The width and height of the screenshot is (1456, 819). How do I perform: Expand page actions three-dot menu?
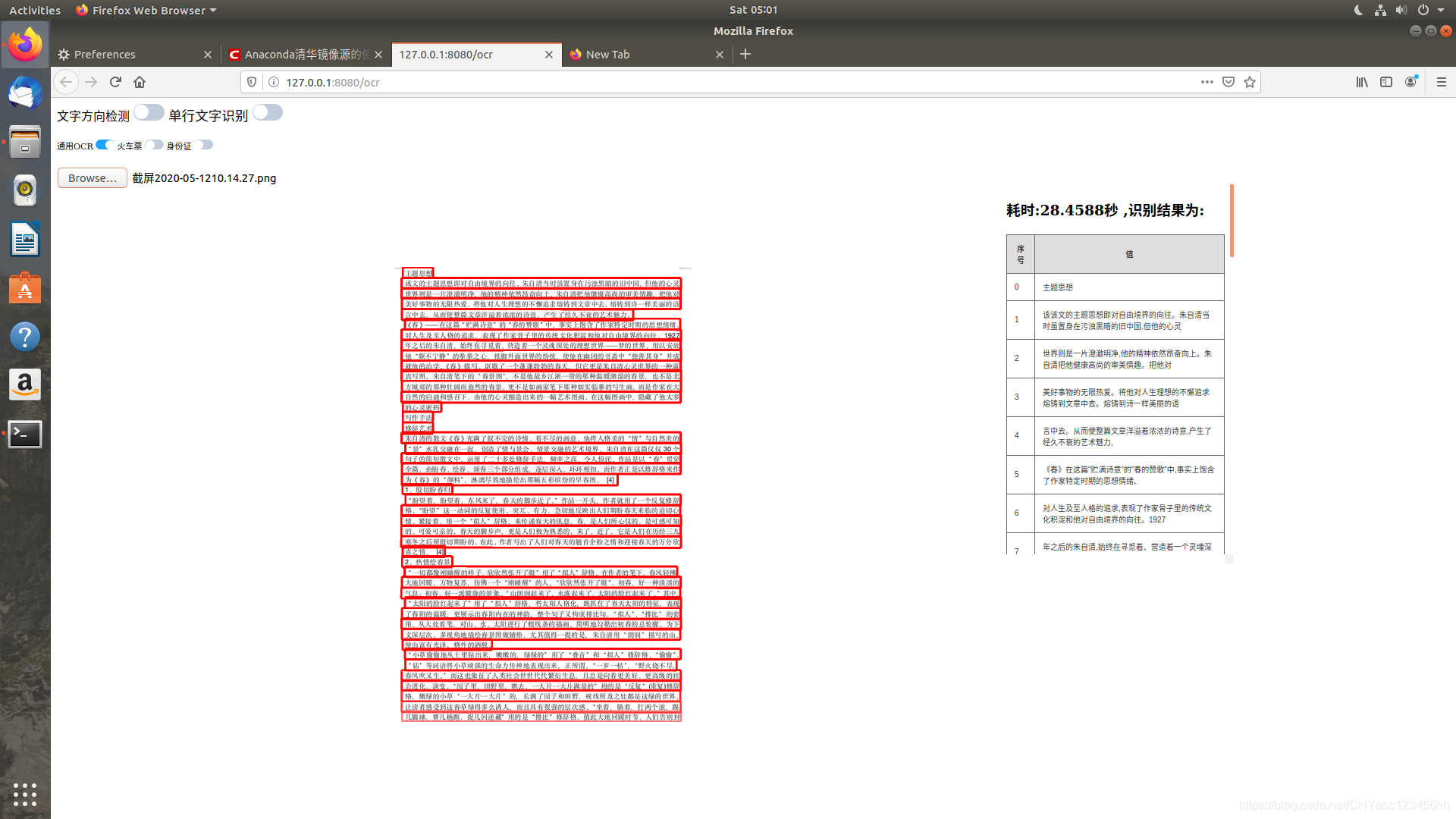pyautogui.click(x=1207, y=82)
